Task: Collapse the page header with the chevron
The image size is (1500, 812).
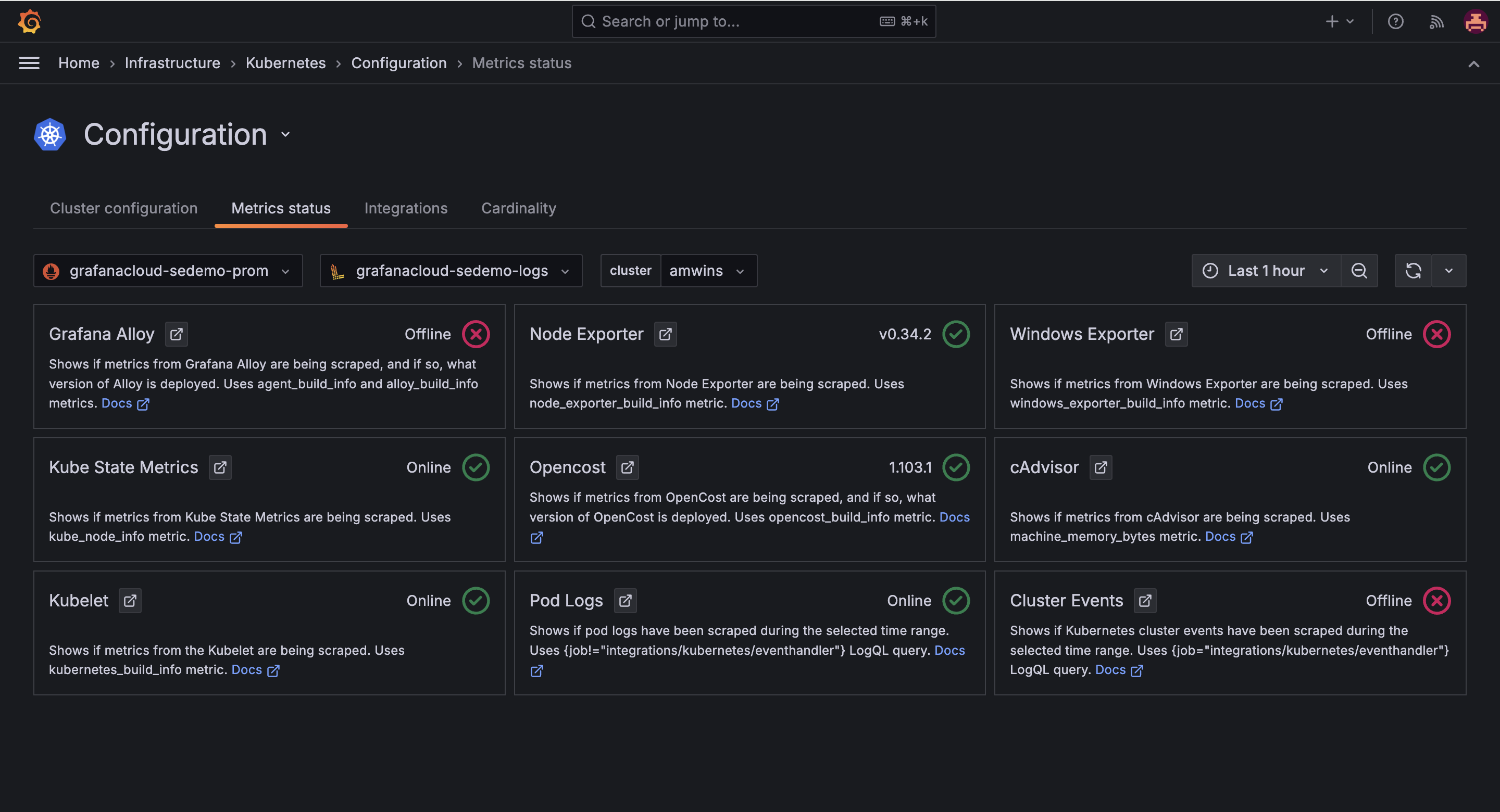Action: (x=1474, y=64)
